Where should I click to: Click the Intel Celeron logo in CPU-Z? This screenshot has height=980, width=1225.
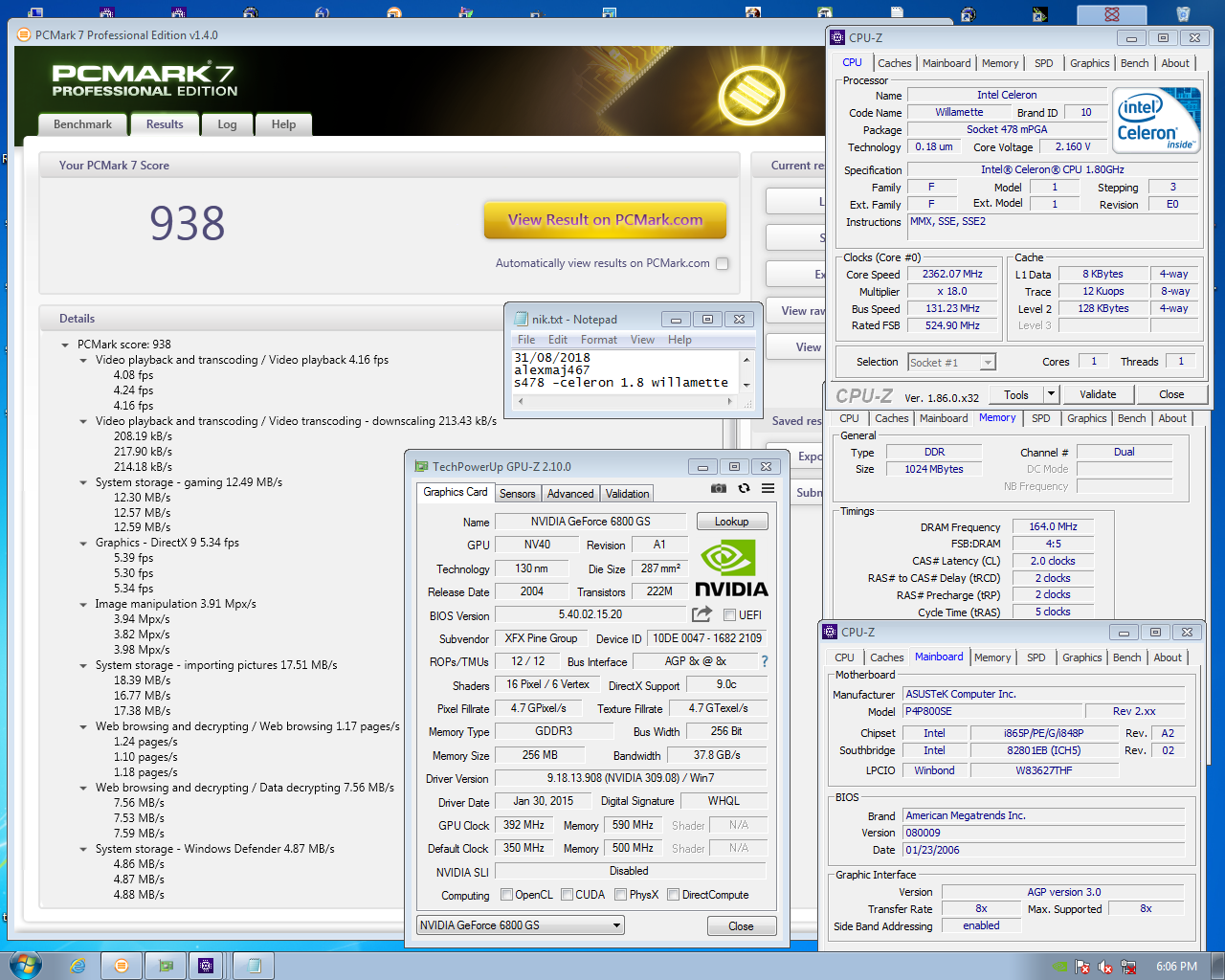click(x=1156, y=121)
